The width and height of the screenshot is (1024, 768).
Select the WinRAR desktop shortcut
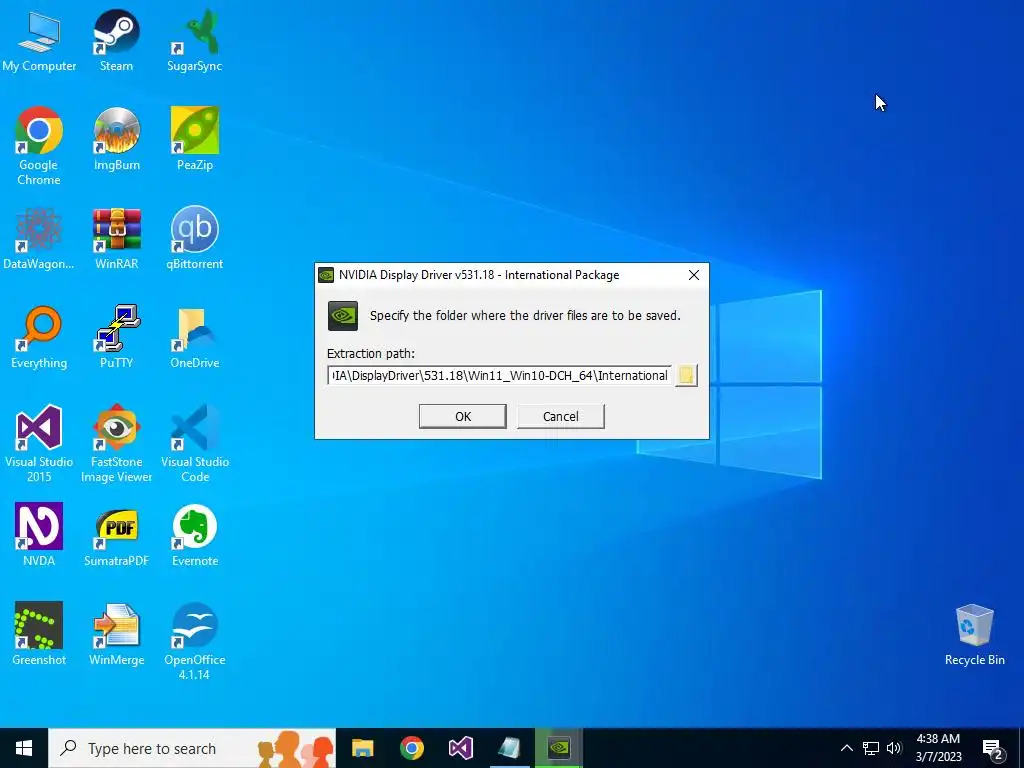(x=116, y=238)
